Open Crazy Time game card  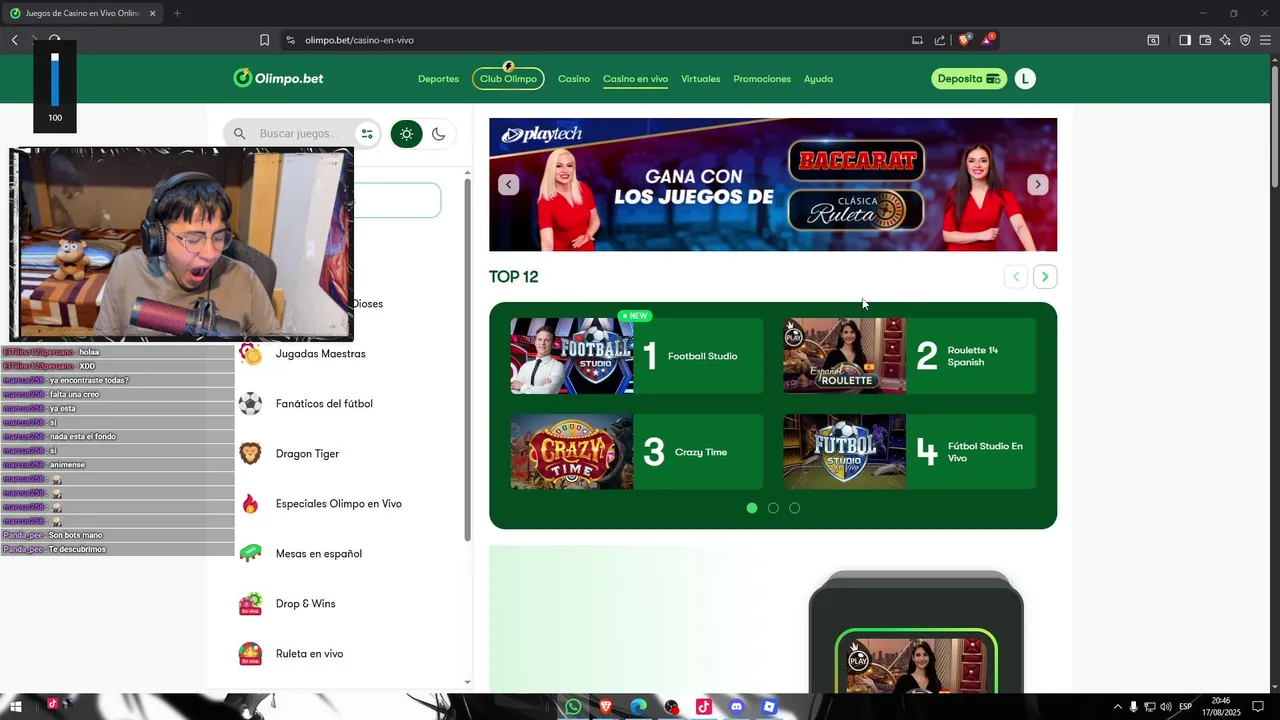[637, 452]
